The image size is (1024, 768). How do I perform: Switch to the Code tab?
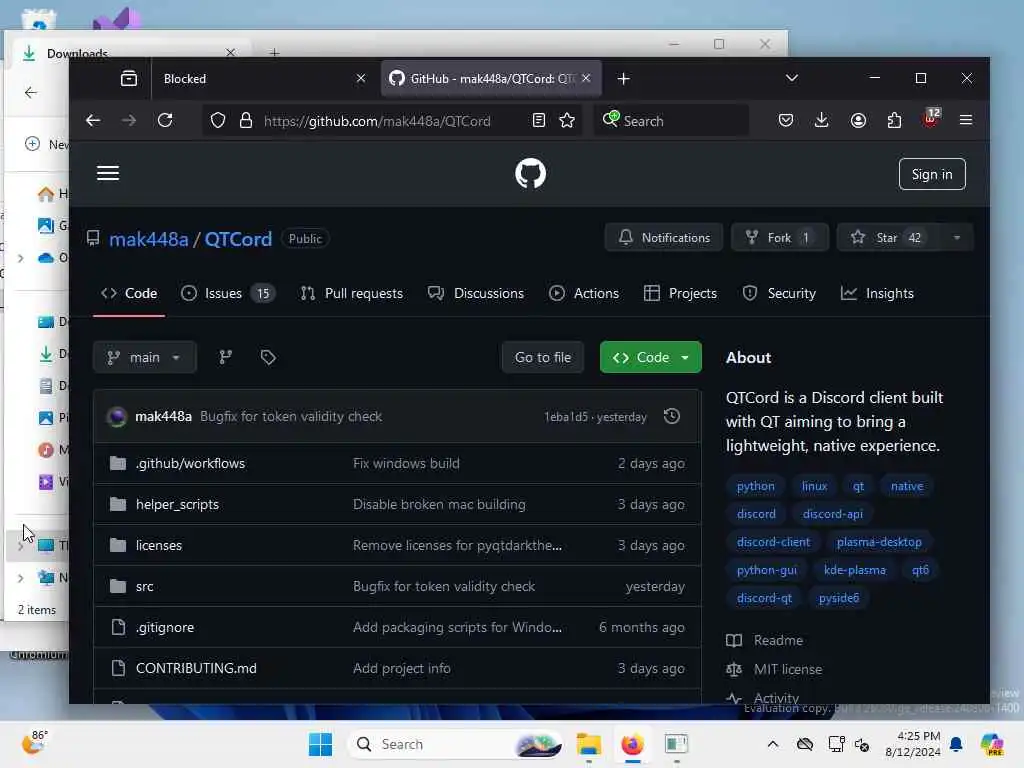129,293
